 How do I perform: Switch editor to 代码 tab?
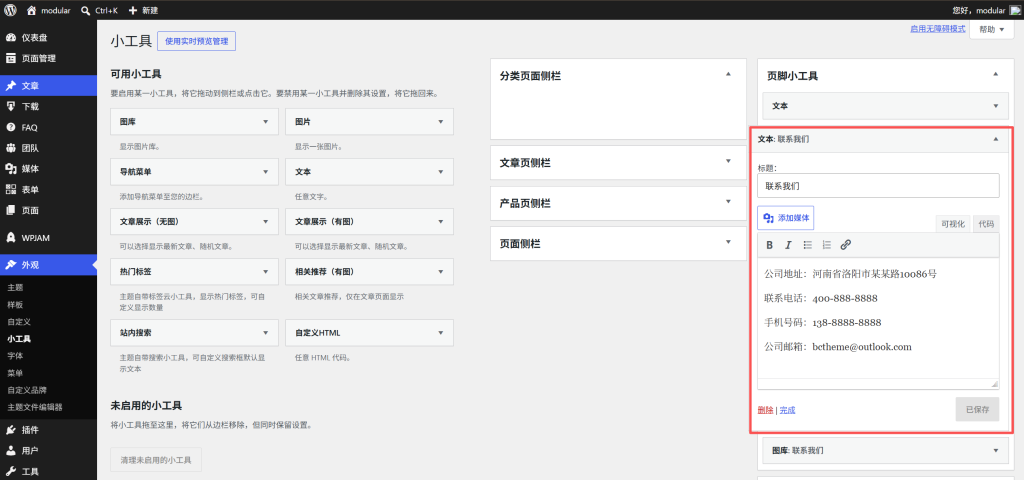click(x=986, y=224)
